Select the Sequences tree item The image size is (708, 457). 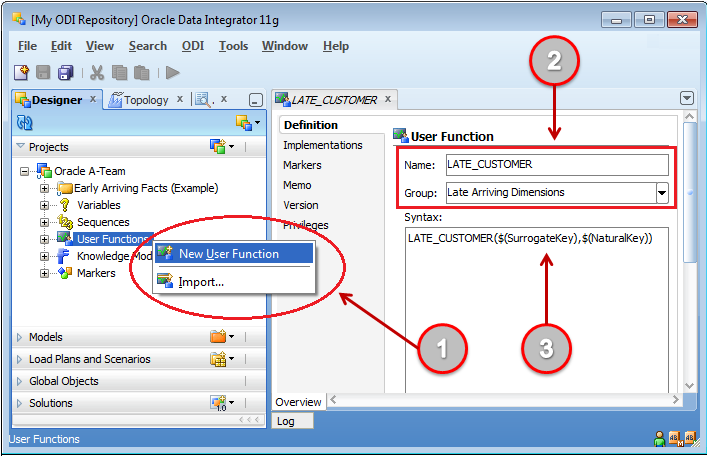tap(103, 222)
